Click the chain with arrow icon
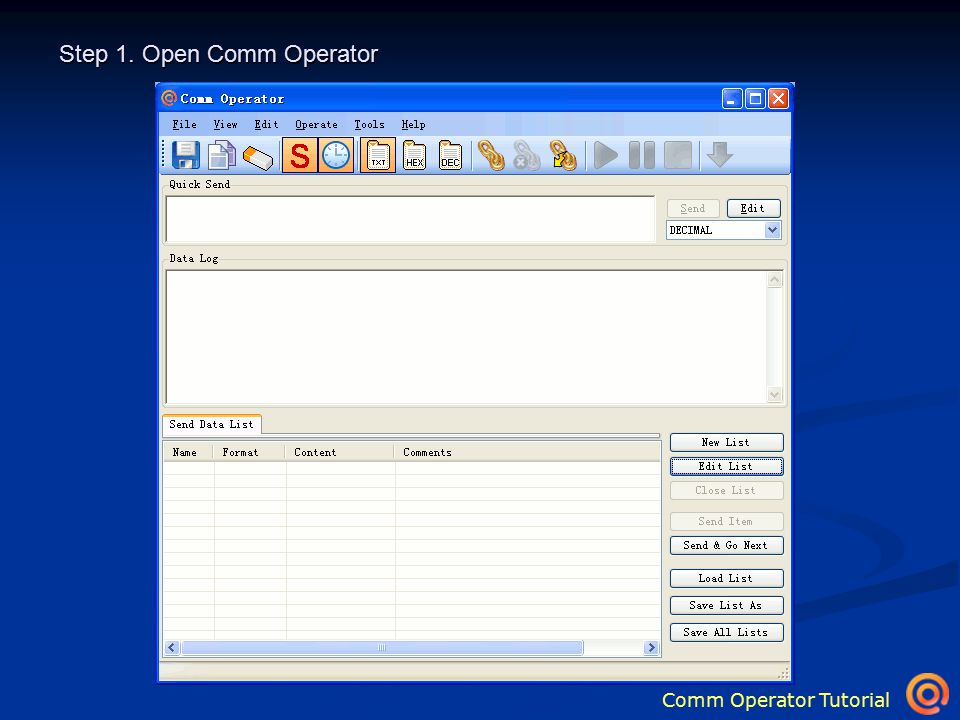The image size is (960, 720). [563, 156]
